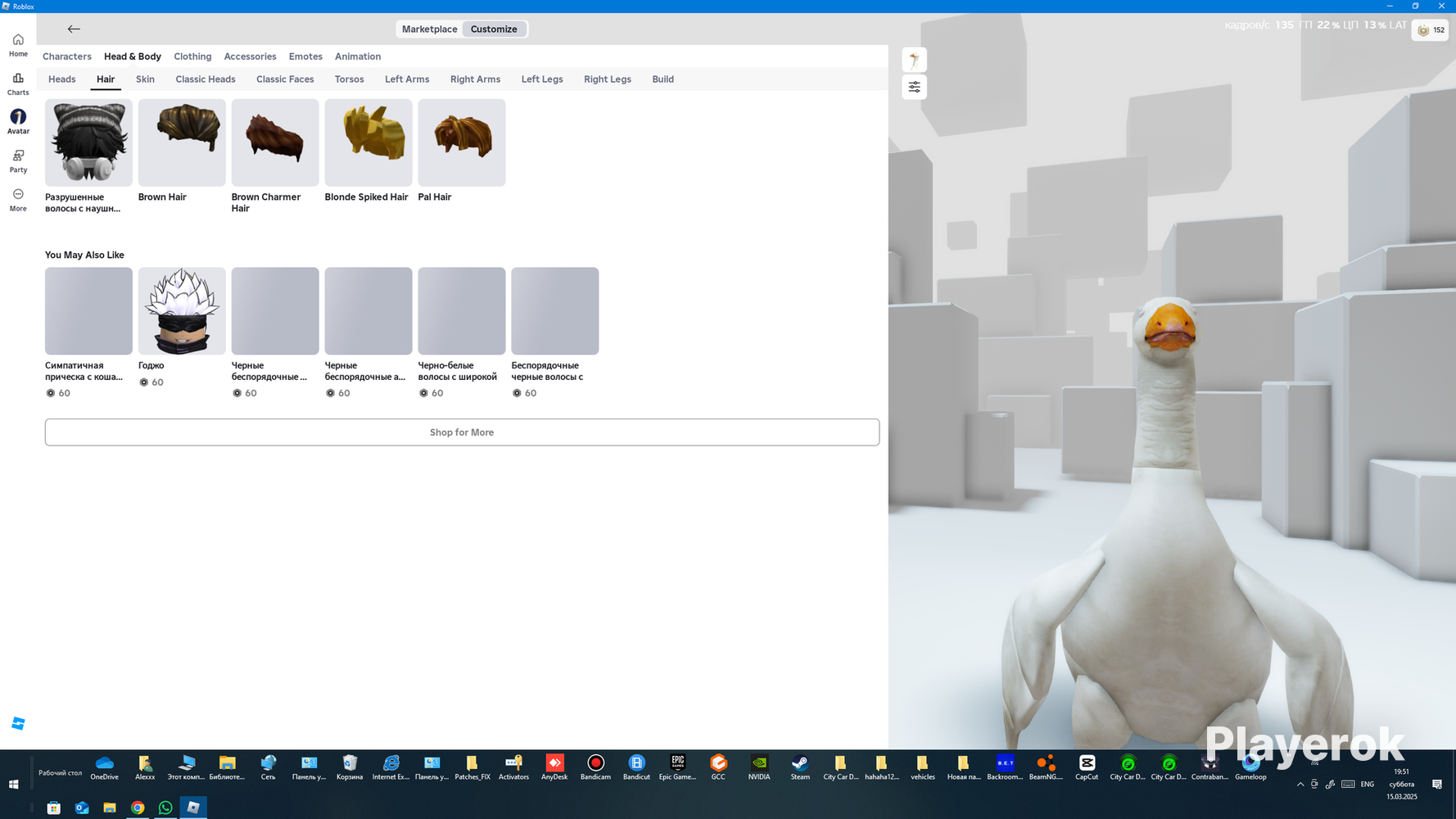Launch Bandicut from desktop toolbar
Screen dimensions: 1456x819
[636, 767]
